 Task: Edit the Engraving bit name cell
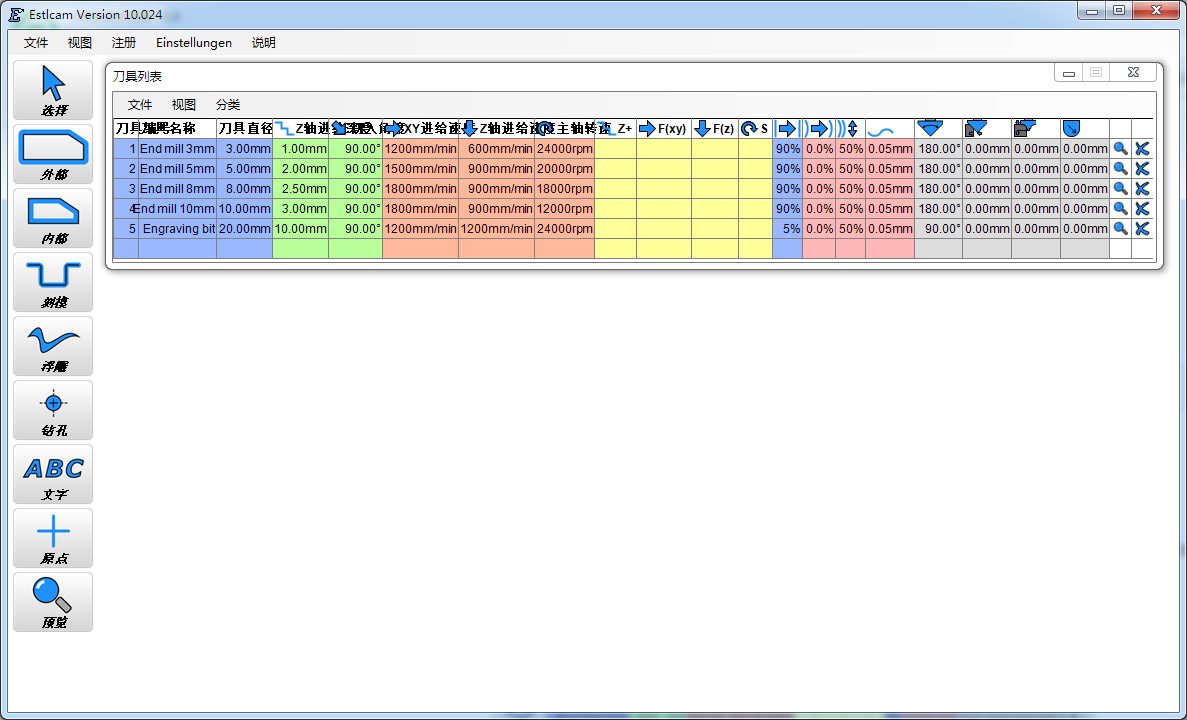click(177, 229)
